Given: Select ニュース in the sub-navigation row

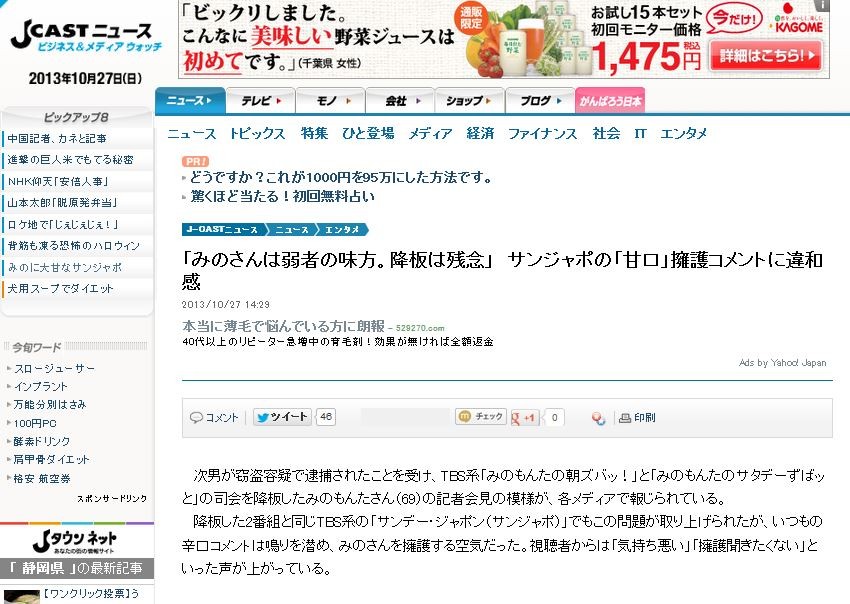Looking at the screenshot, I should point(192,133).
